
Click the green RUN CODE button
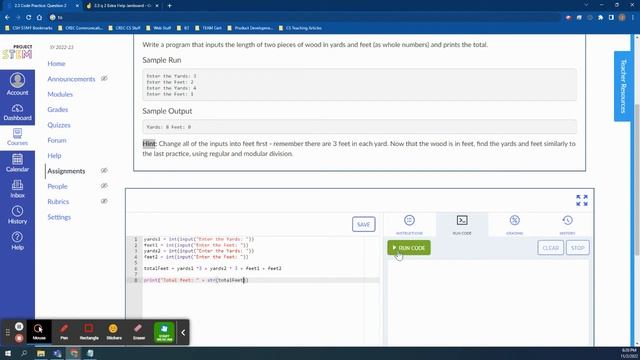pyautogui.click(x=409, y=248)
